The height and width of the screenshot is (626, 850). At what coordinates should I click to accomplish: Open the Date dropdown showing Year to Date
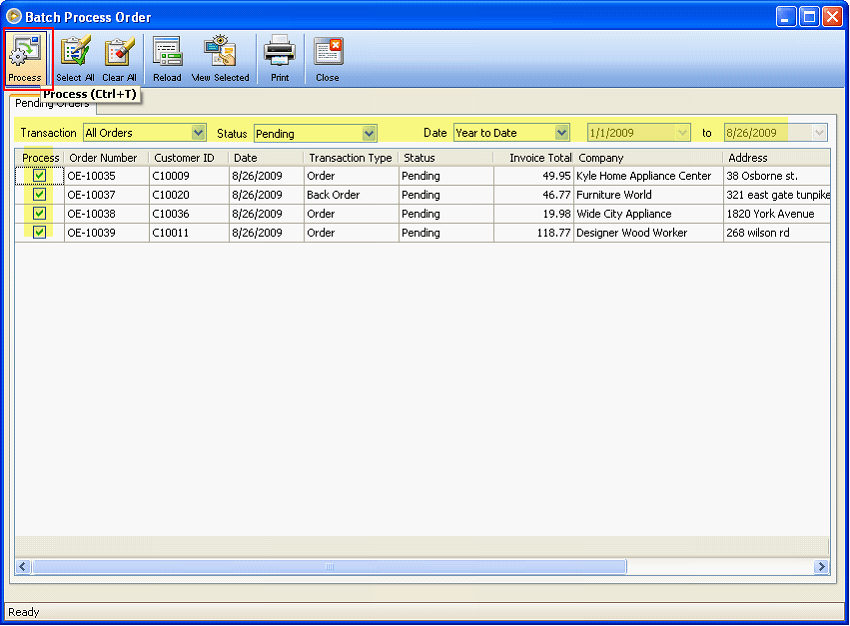coord(562,132)
